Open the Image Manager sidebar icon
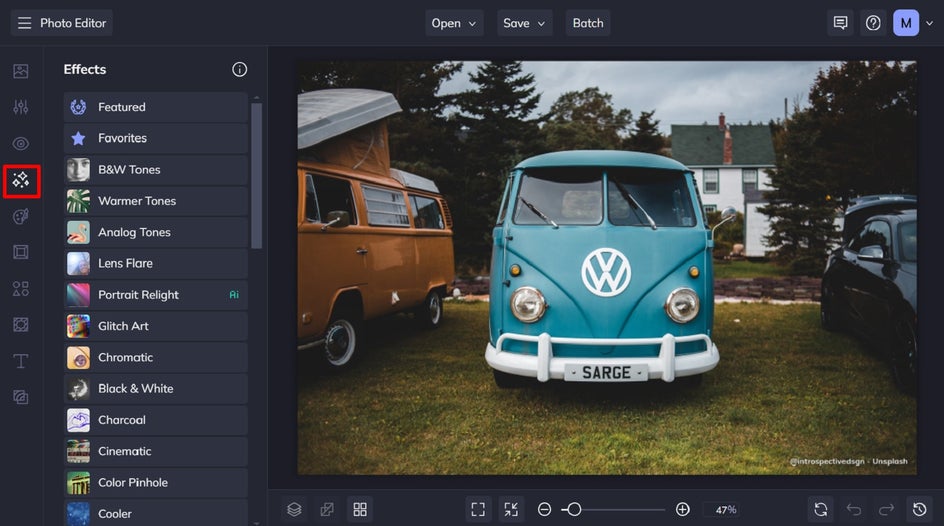The image size is (944, 526). tap(21, 71)
